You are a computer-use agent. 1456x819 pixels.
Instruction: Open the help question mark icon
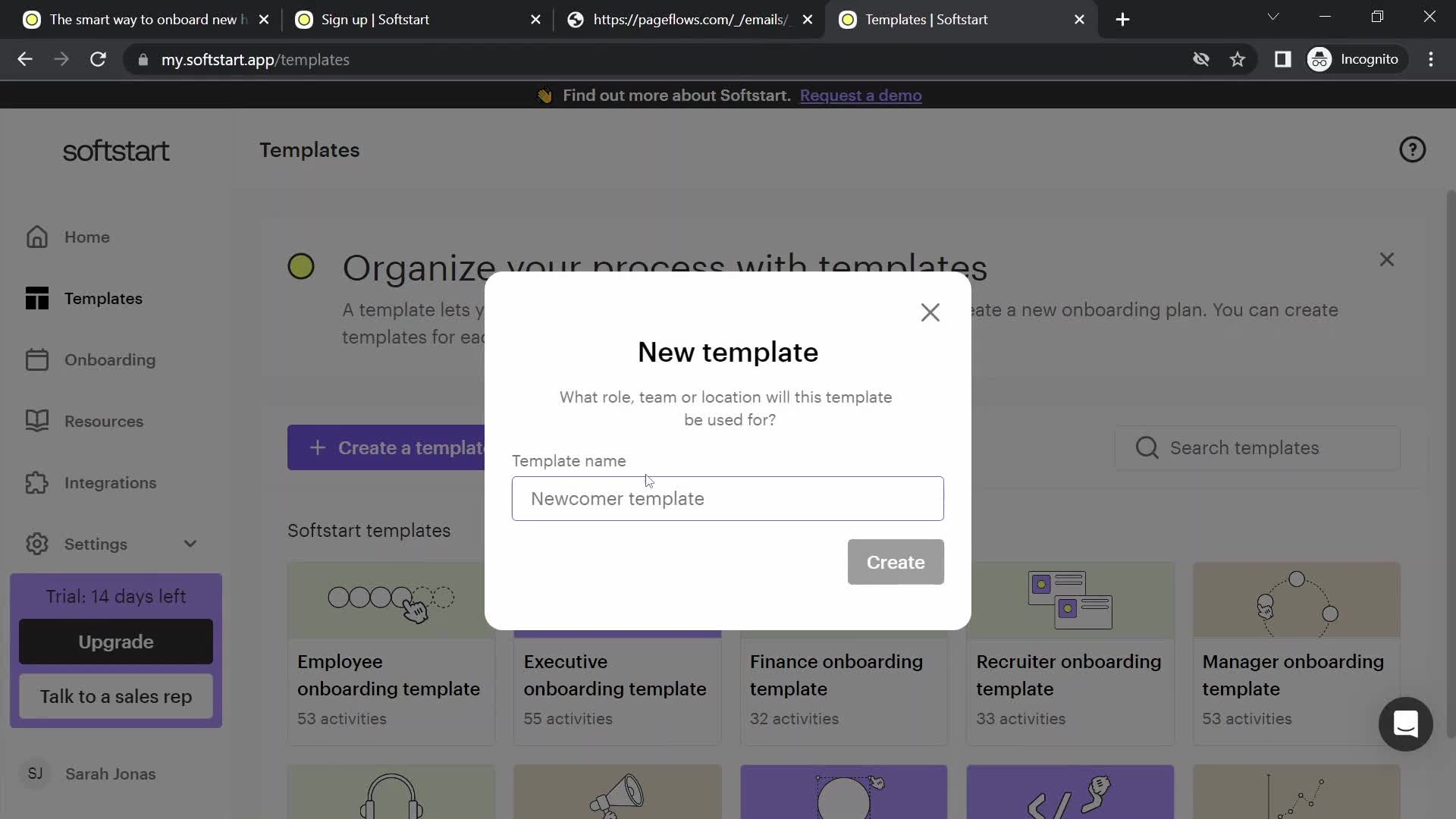pyautogui.click(x=1412, y=150)
